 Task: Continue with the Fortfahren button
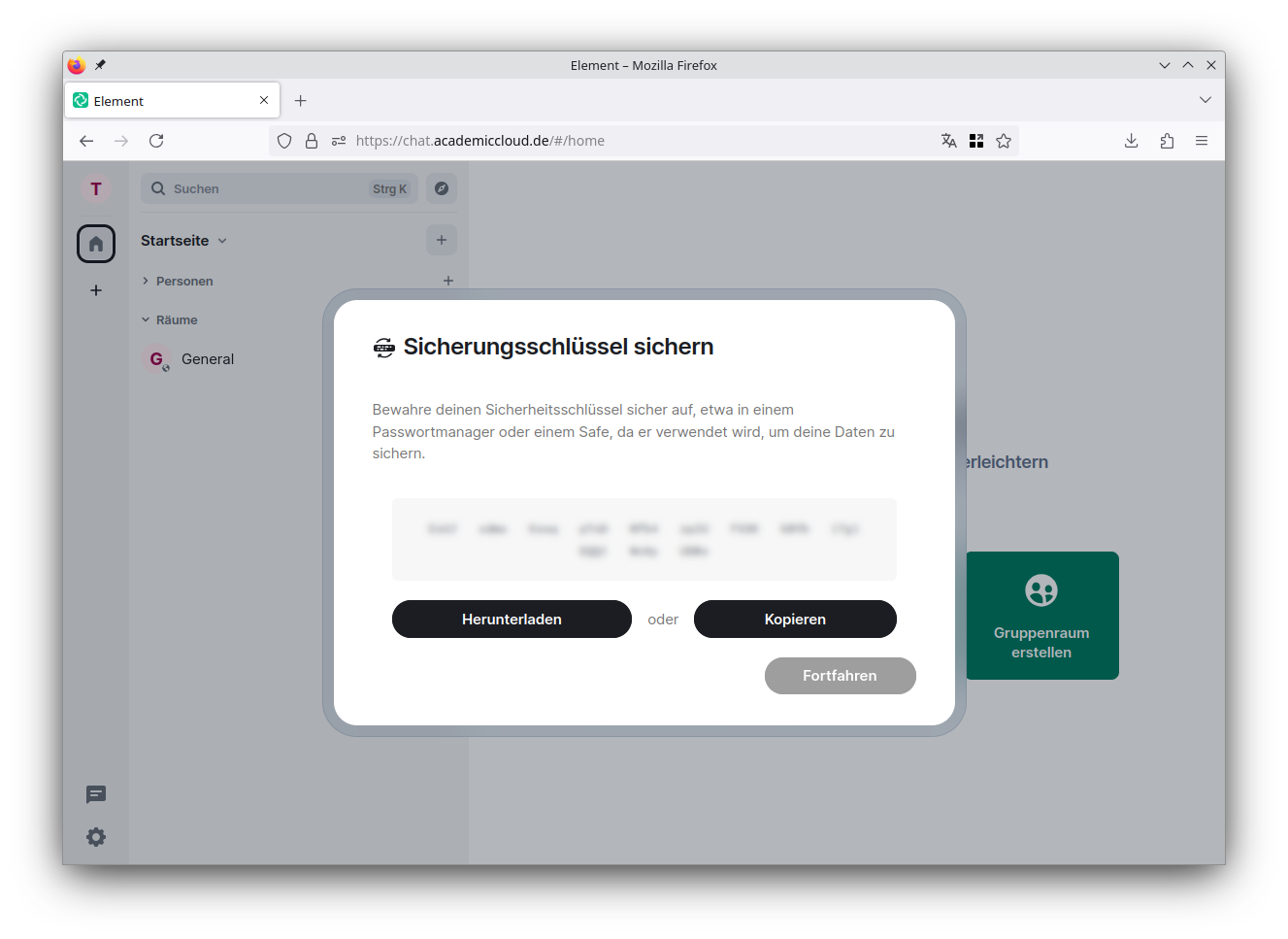tap(840, 676)
